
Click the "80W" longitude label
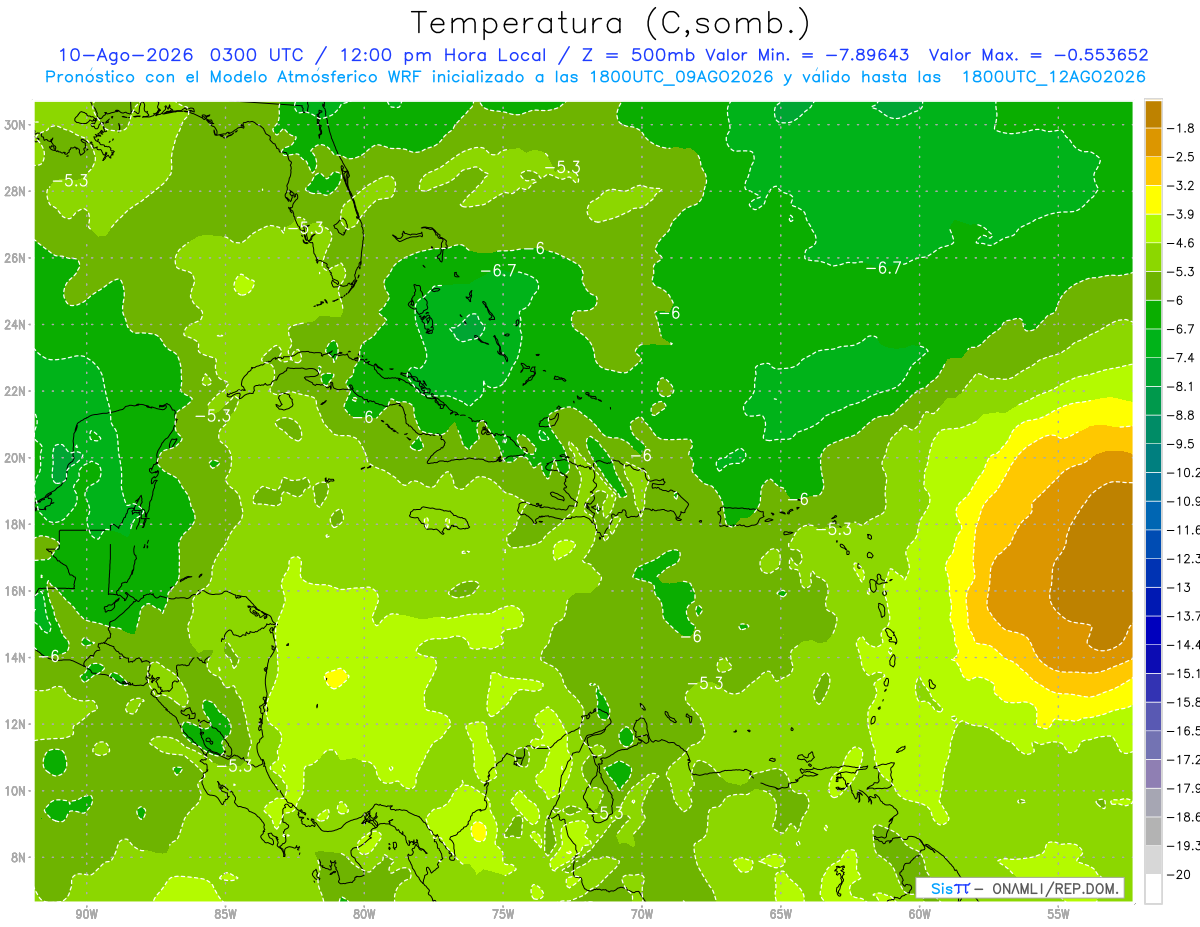click(x=364, y=914)
